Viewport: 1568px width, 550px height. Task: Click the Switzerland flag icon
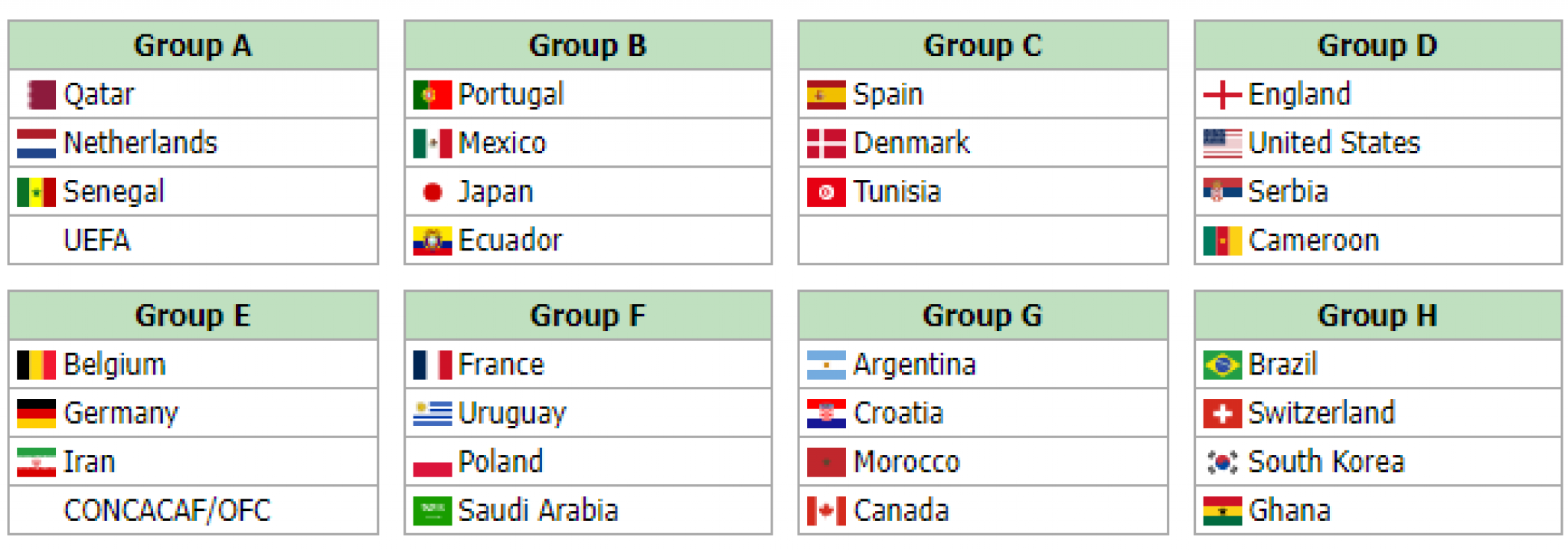tap(1222, 414)
